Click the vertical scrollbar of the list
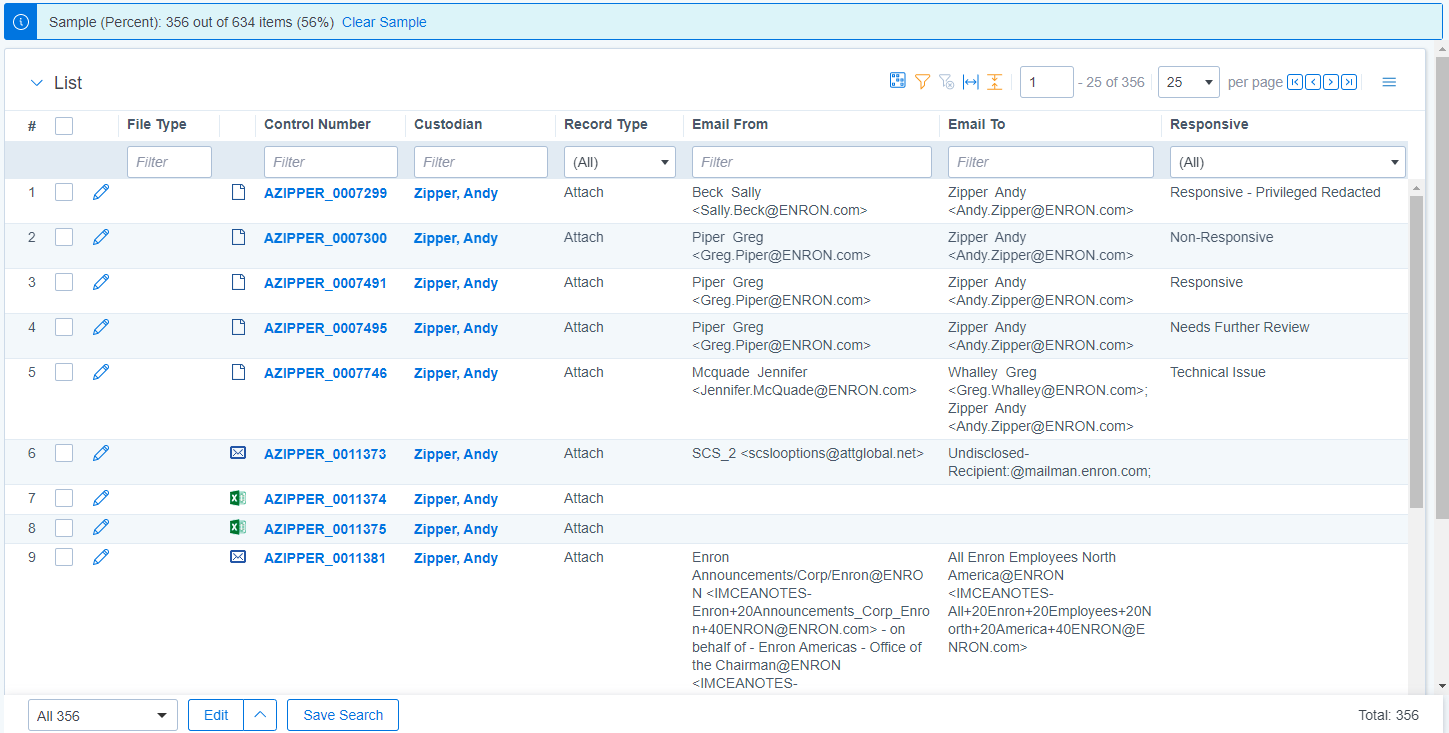 pyautogui.click(x=1416, y=350)
